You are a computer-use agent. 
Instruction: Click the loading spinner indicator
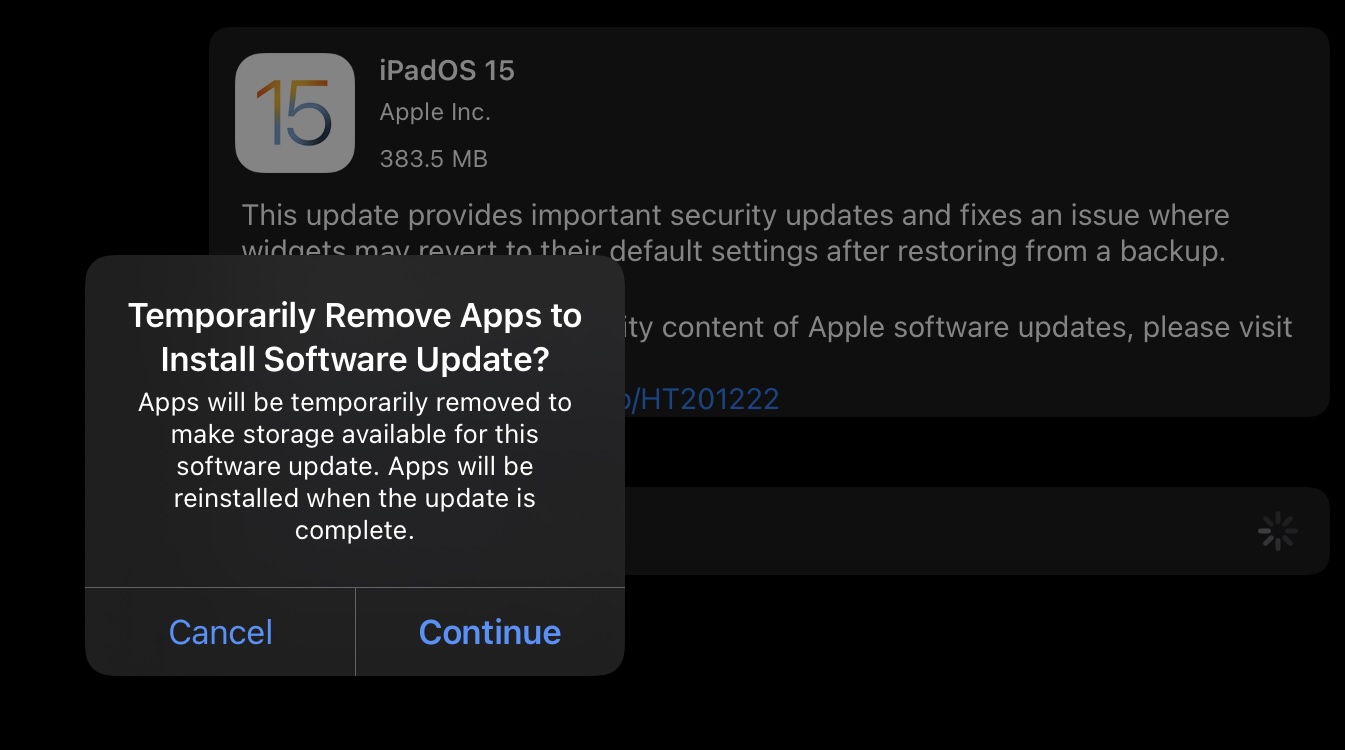1277,531
